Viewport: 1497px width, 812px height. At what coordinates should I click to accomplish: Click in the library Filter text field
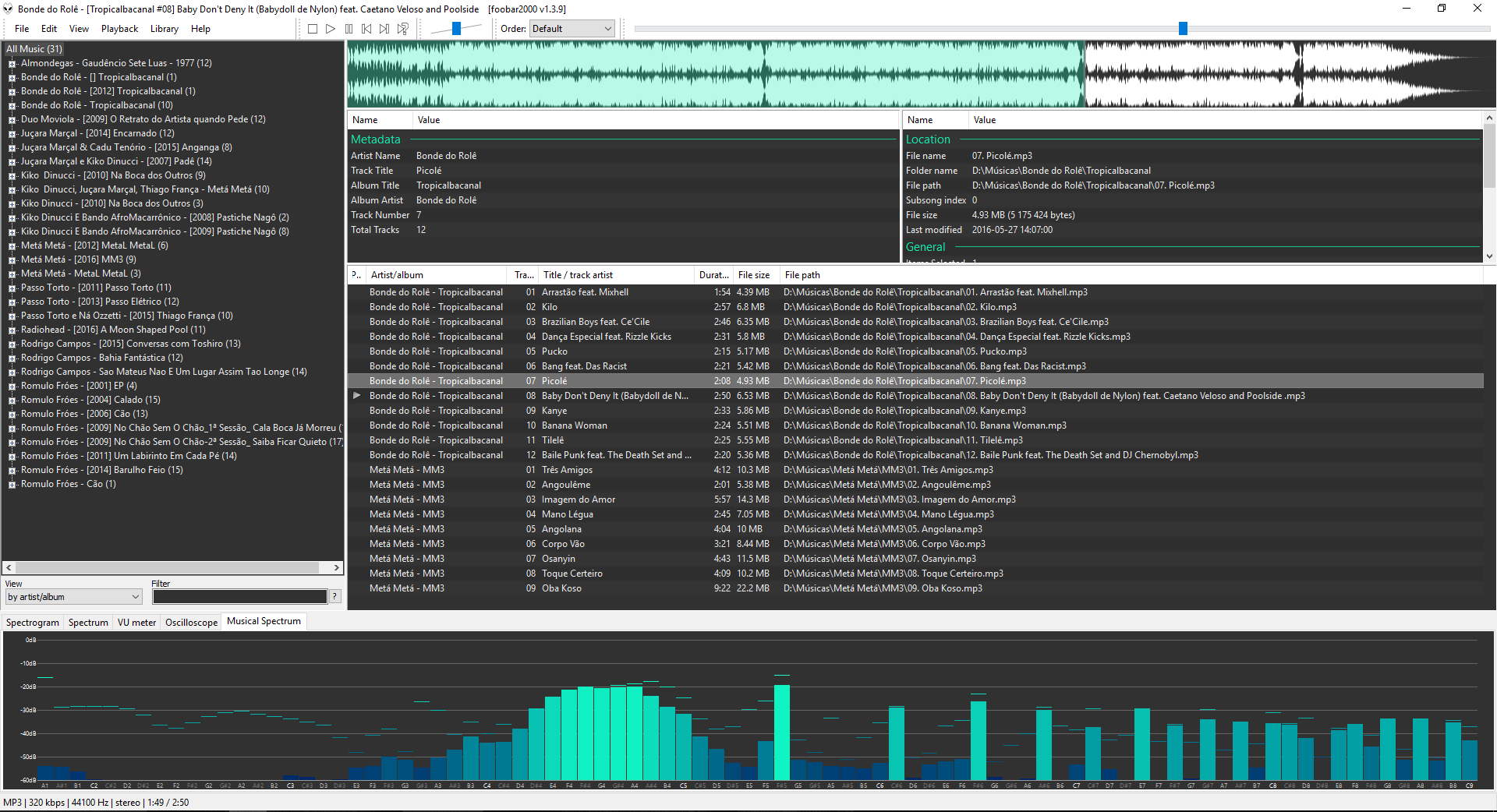239,597
